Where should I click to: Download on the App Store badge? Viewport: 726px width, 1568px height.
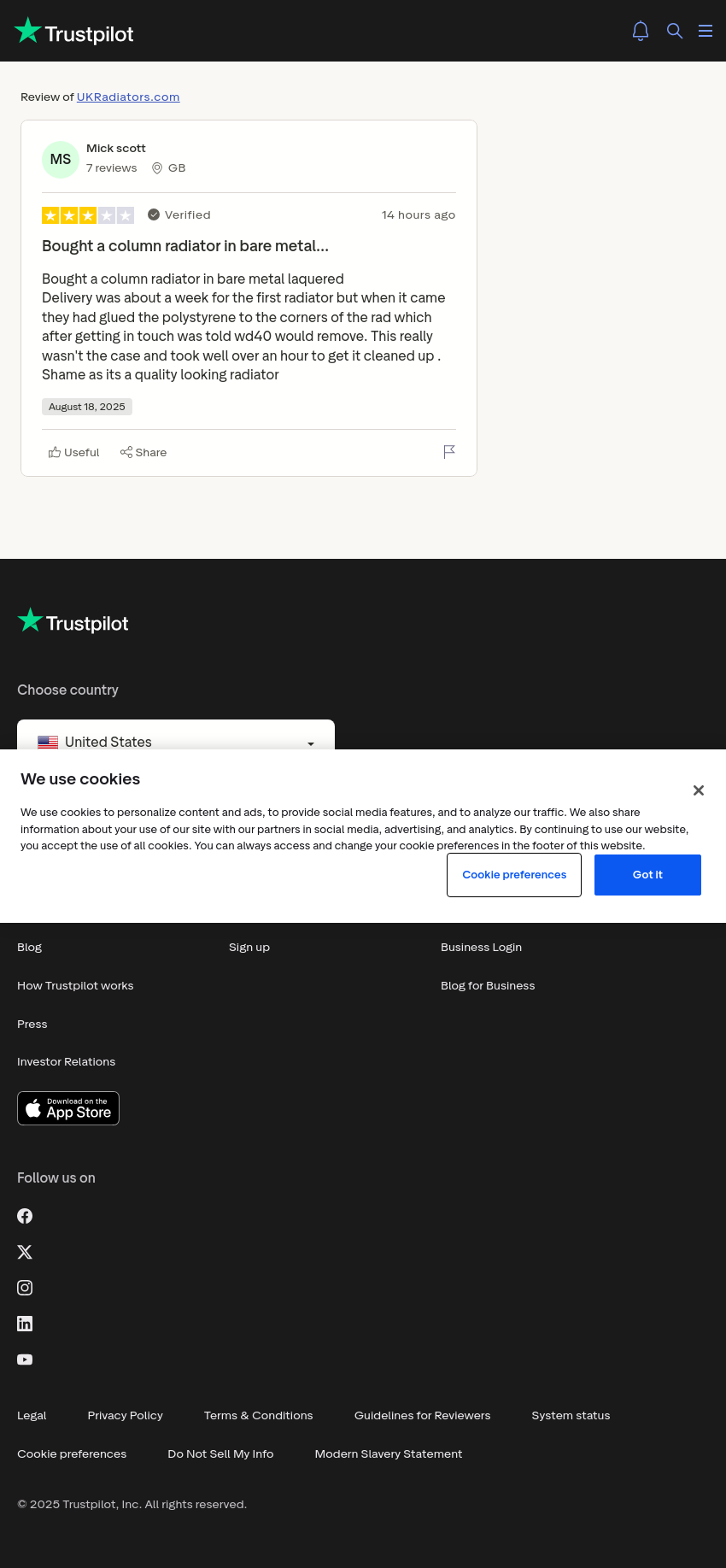[x=68, y=1108]
